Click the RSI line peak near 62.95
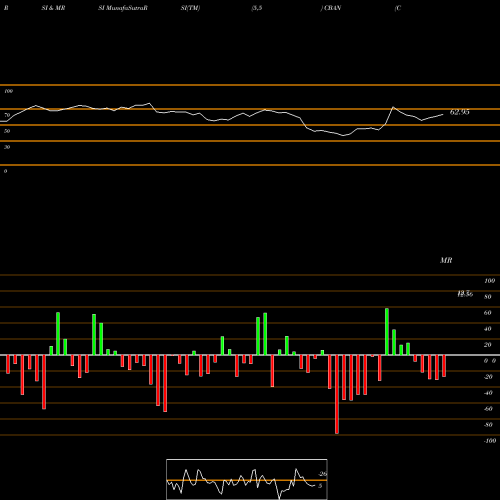Screen dimensions: 500x500 click(x=393, y=107)
